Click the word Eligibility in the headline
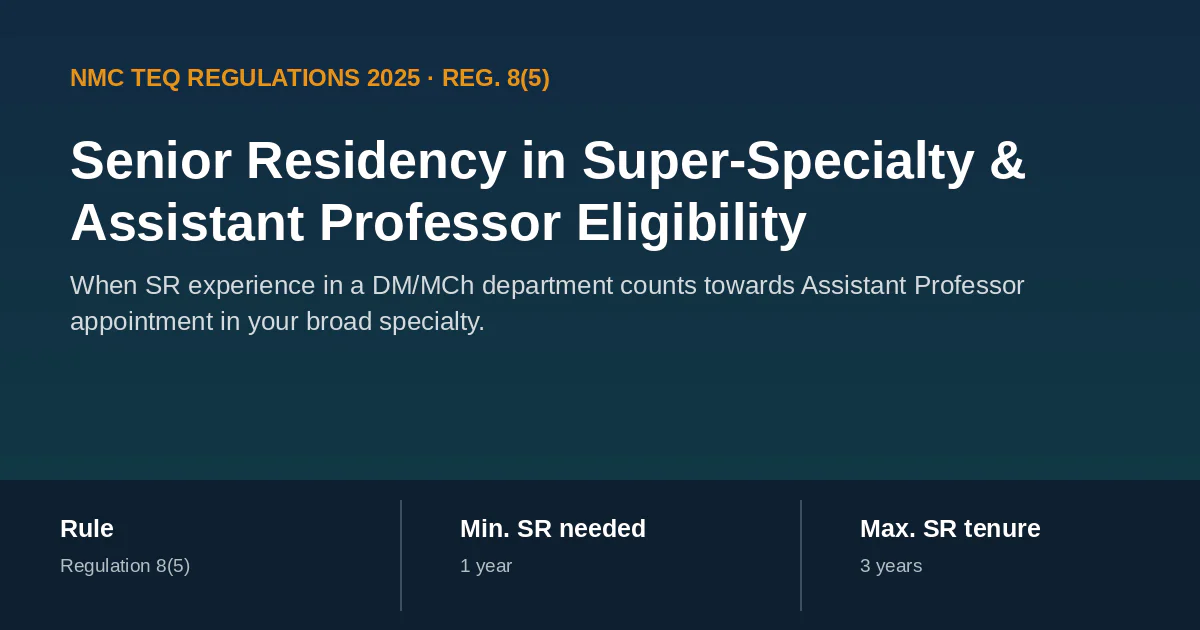Viewport: 1200px width, 630px height. pyautogui.click(x=691, y=222)
